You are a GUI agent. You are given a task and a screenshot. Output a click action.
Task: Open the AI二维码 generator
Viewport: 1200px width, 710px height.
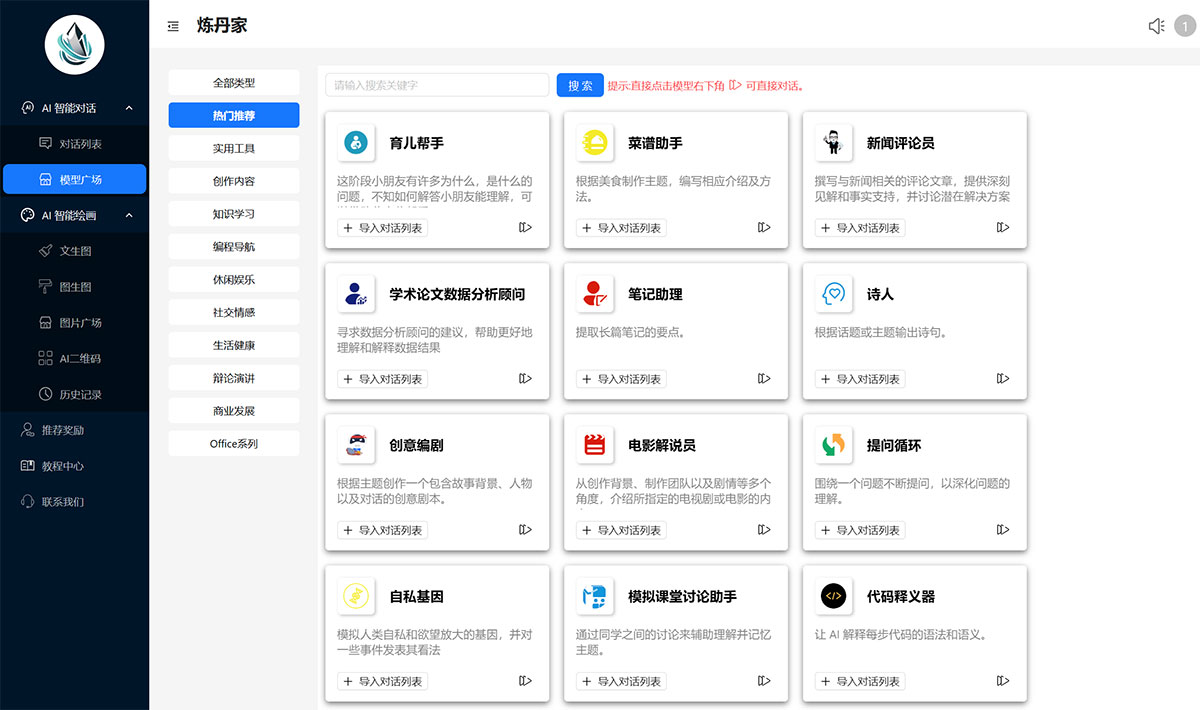(75, 358)
